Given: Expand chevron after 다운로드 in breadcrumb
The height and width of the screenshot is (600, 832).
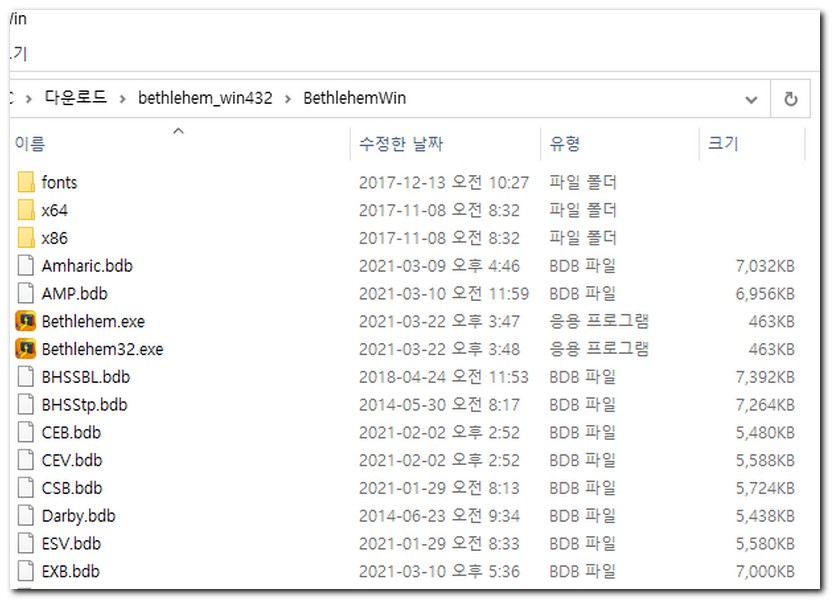Looking at the screenshot, I should coord(123,99).
